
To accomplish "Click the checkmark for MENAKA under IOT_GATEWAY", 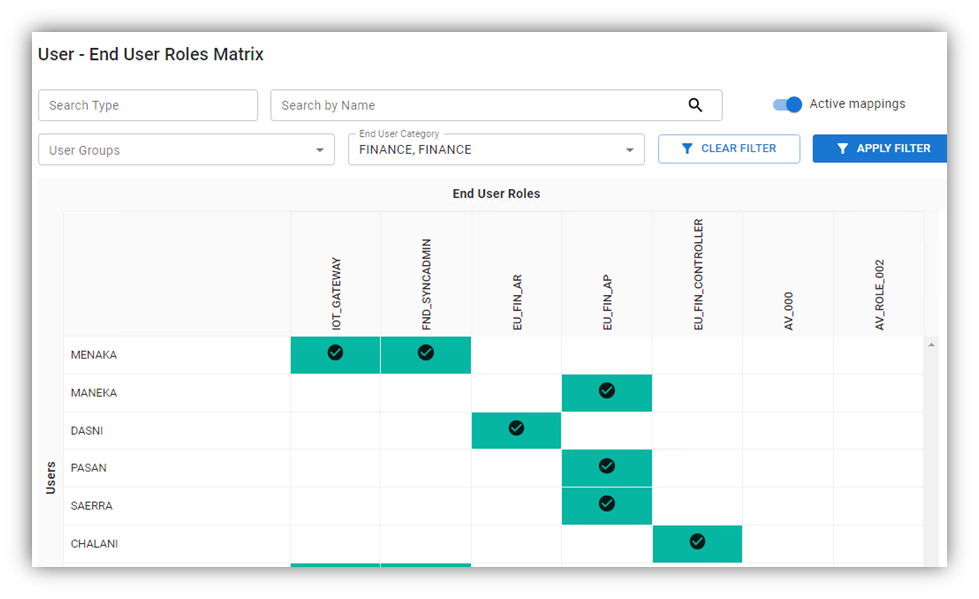I will click(x=335, y=352).
